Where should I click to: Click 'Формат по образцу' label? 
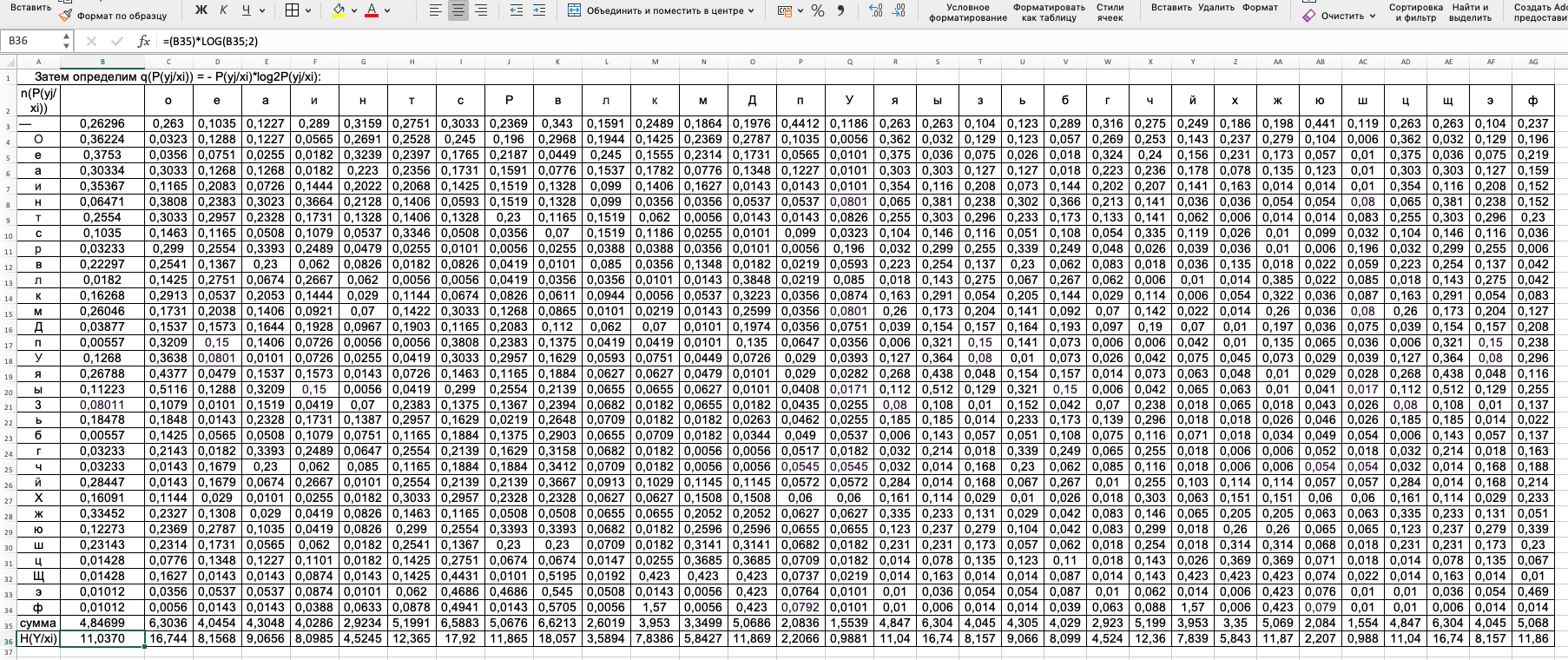click(122, 16)
